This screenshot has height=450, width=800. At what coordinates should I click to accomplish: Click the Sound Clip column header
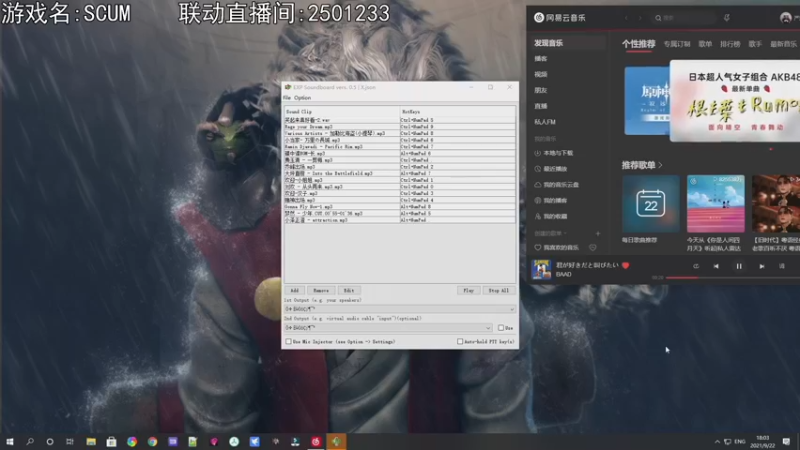342,111
